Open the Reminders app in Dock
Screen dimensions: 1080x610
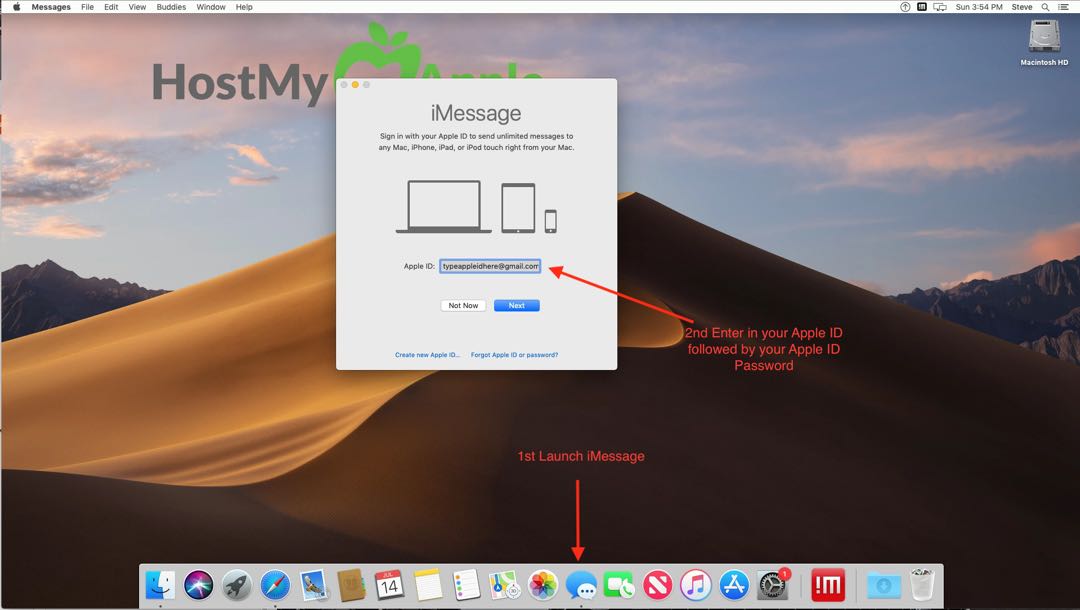[x=466, y=586]
